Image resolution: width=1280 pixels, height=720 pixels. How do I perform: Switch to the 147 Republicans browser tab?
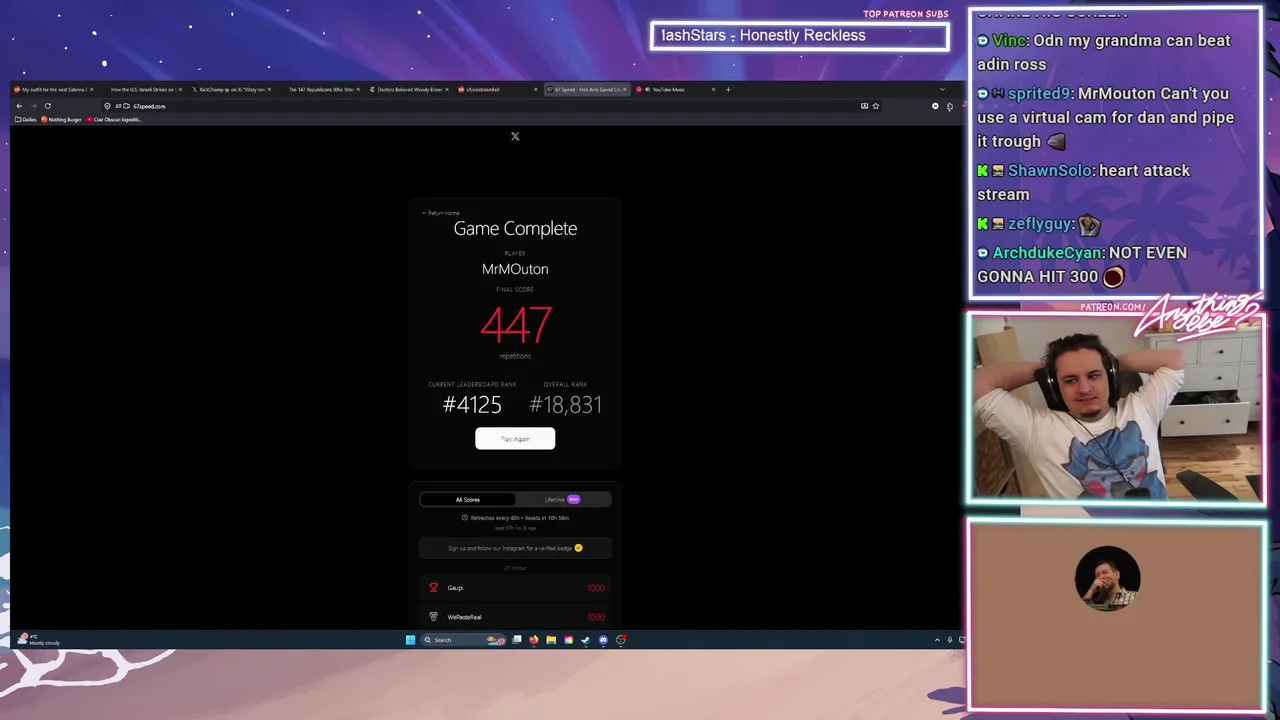pyautogui.click(x=320, y=89)
